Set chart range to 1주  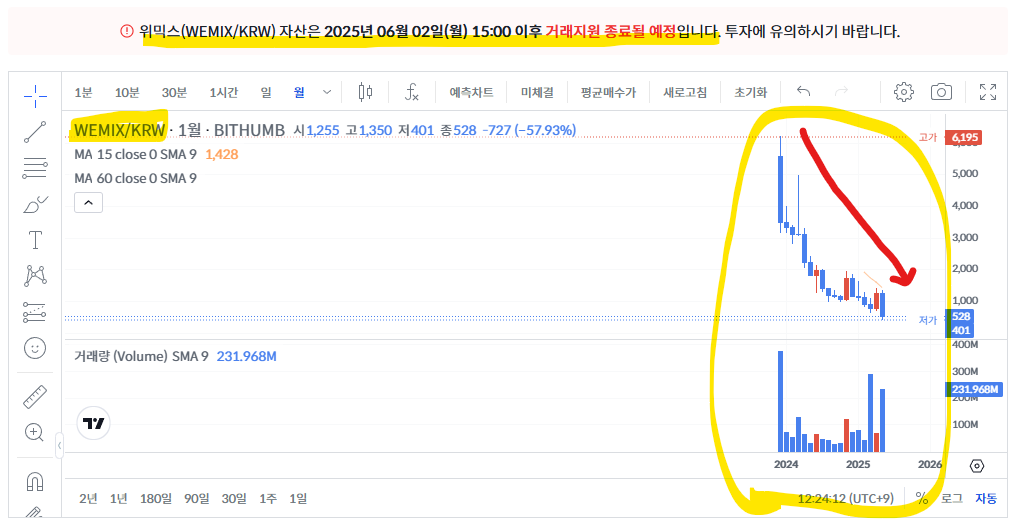(x=268, y=499)
